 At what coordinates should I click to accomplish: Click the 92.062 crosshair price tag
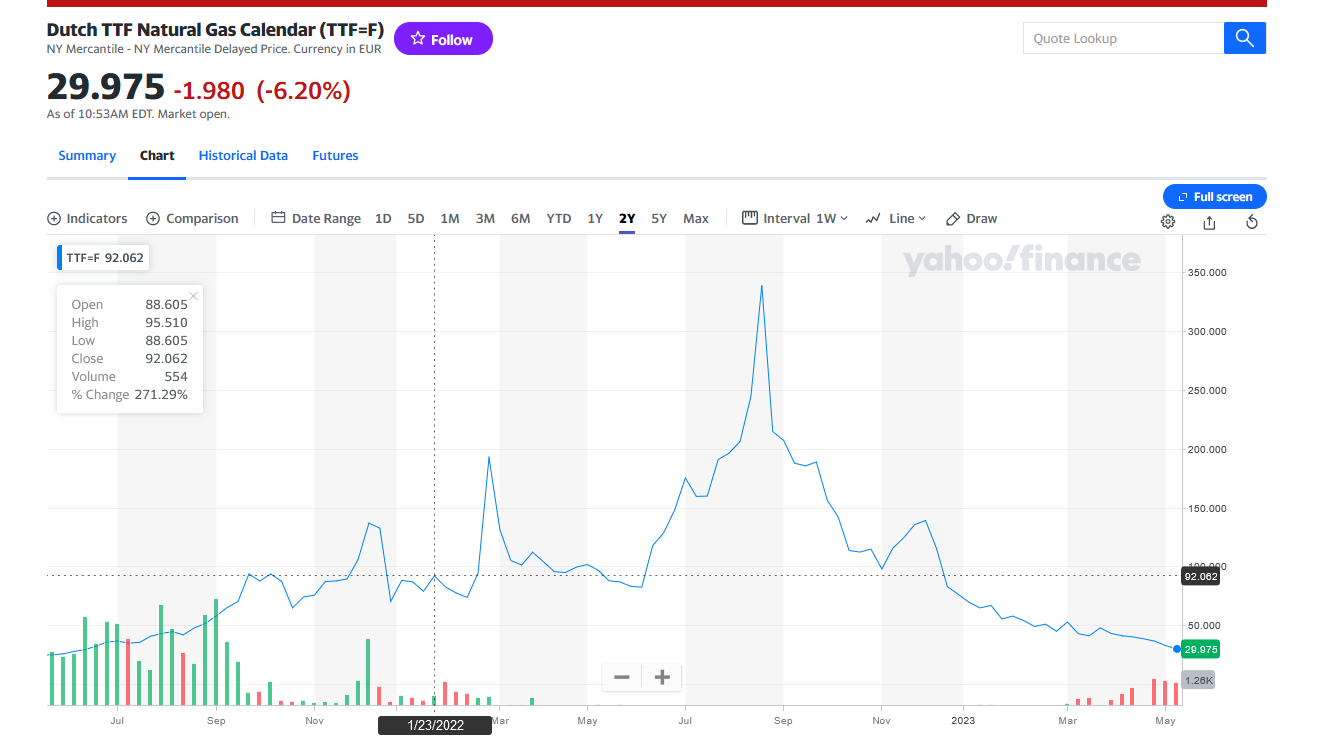pos(1200,576)
